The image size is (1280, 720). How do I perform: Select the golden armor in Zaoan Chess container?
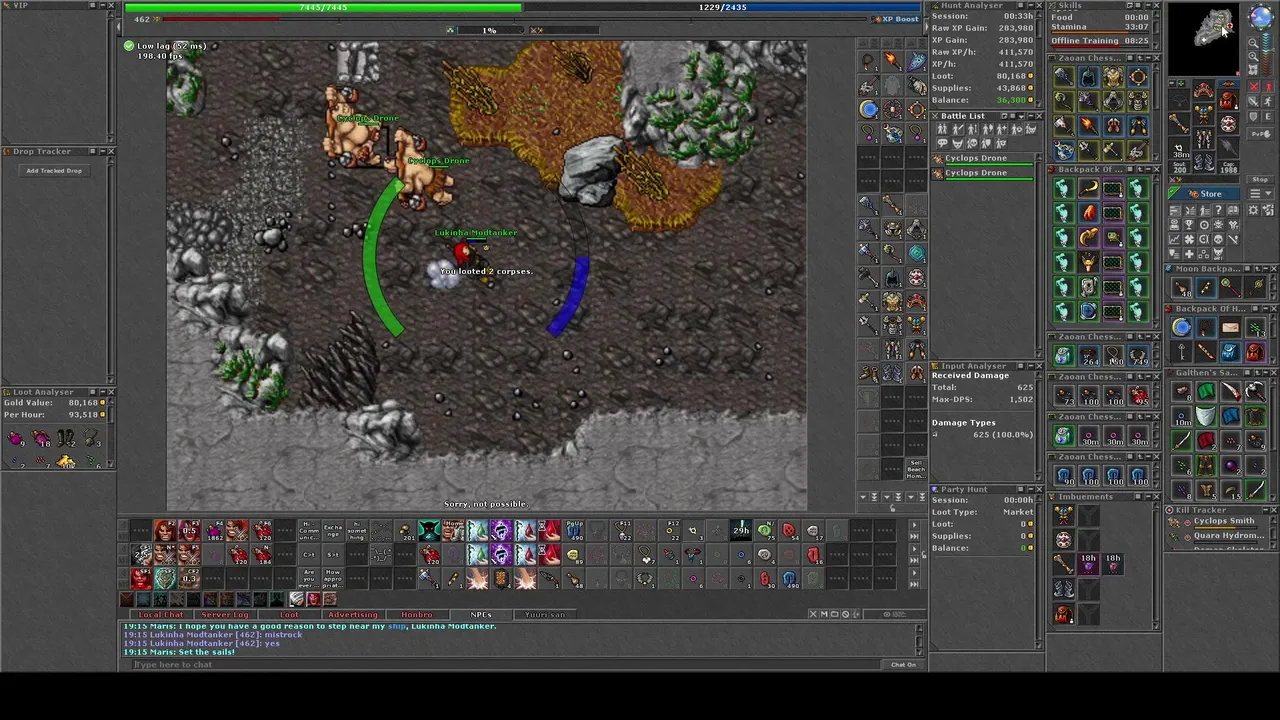click(x=1113, y=77)
